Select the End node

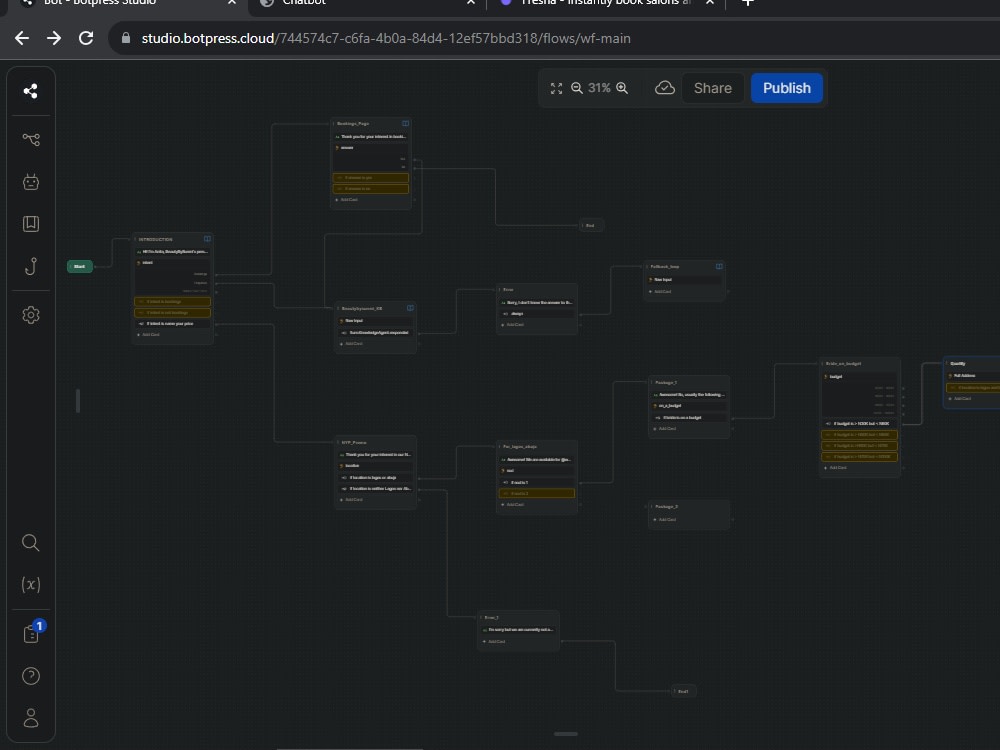click(591, 225)
